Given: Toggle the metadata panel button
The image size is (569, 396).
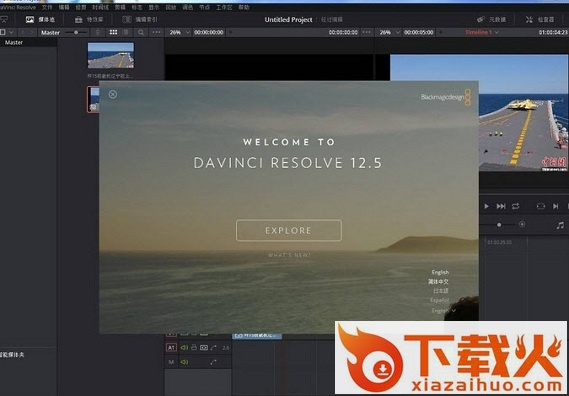Looking at the screenshot, I should click(491, 20).
